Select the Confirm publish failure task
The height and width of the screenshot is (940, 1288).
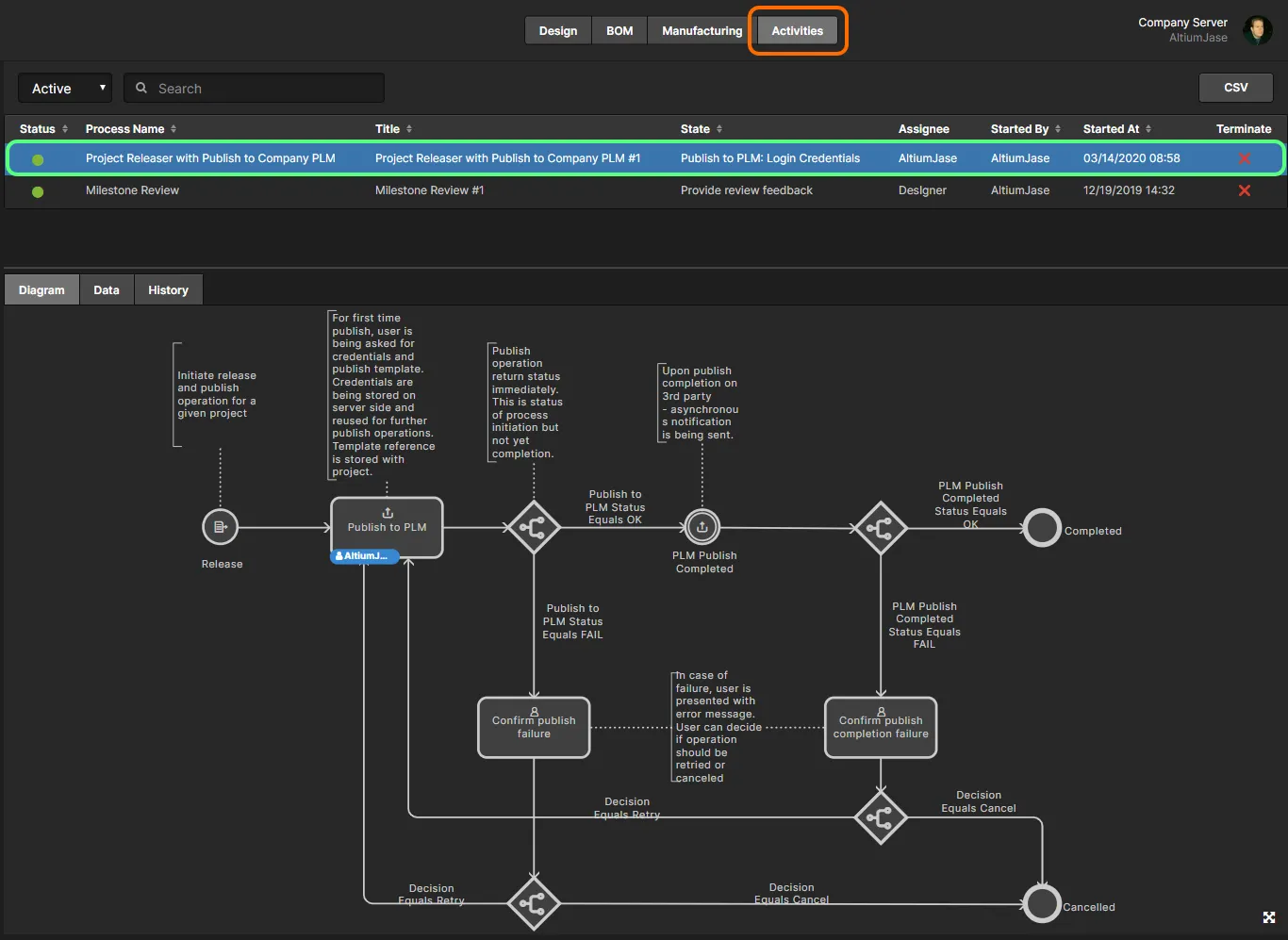pyautogui.click(x=534, y=727)
